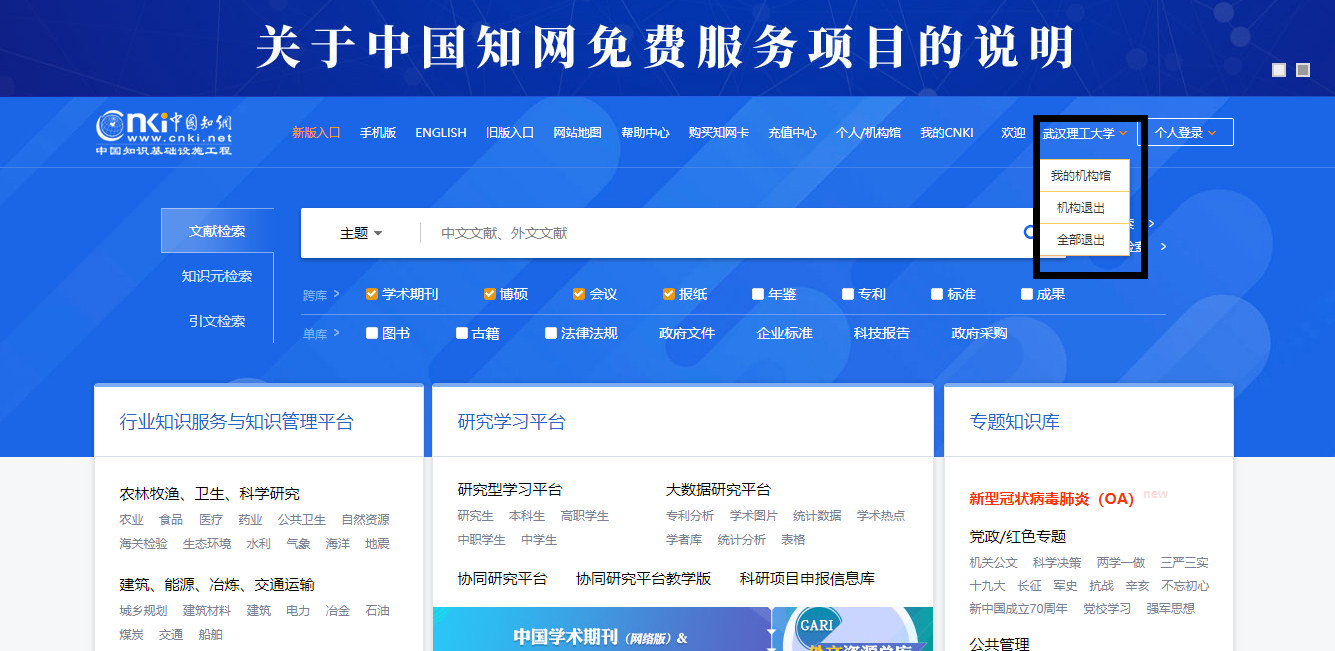
Task: Open 专题知识库 heading
Action: [1014, 422]
